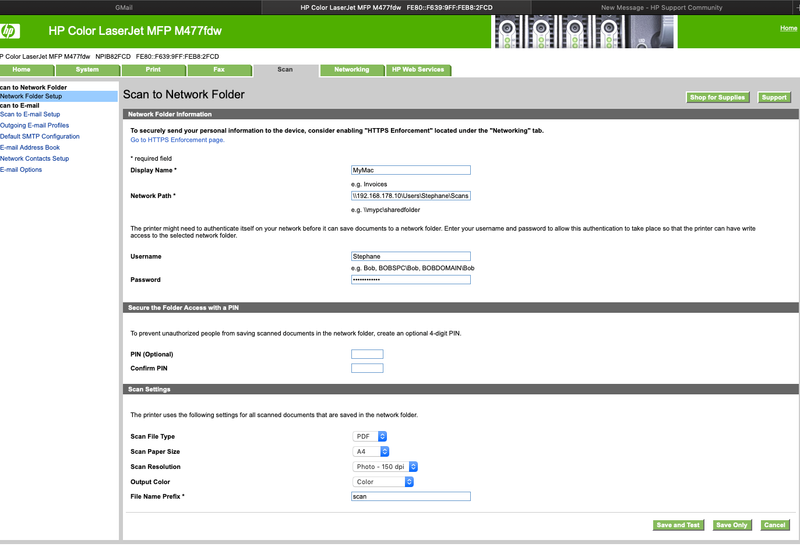Click the 'Scan to E-mail' sidebar heading
This screenshot has width=800, height=551.
click(20, 106)
